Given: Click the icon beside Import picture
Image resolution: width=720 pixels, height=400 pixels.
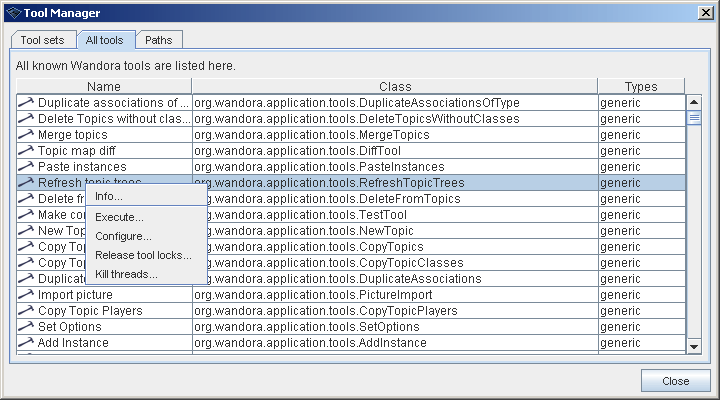Looking at the screenshot, I should 26,295.
